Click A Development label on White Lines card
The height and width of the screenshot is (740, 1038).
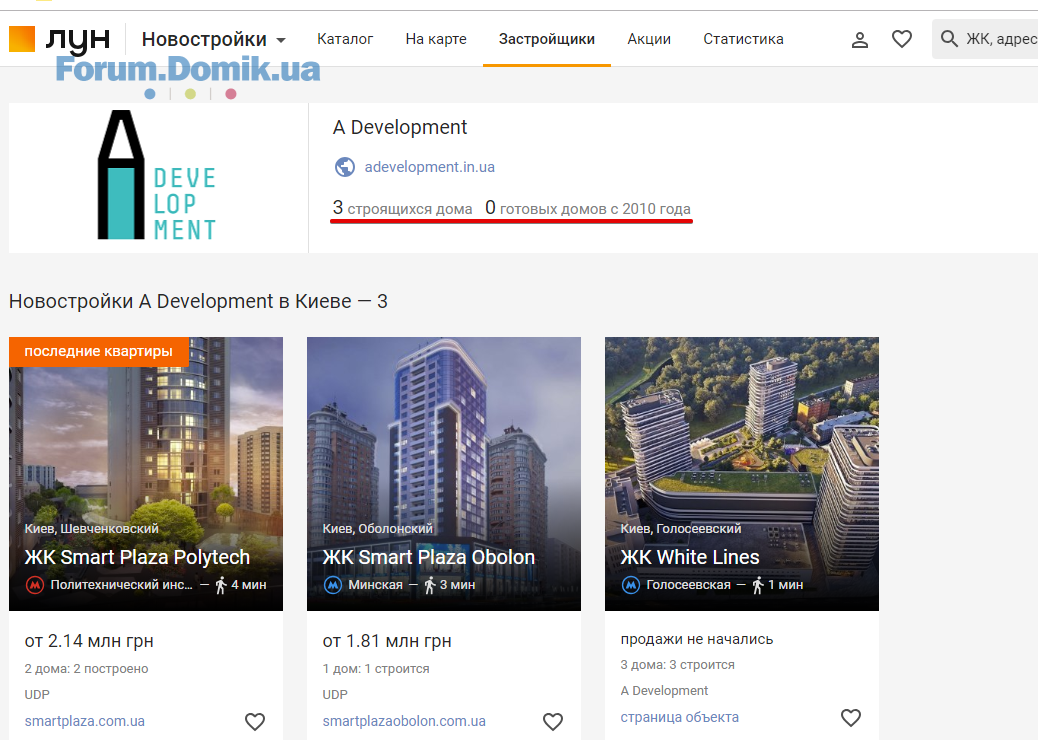click(664, 690)
